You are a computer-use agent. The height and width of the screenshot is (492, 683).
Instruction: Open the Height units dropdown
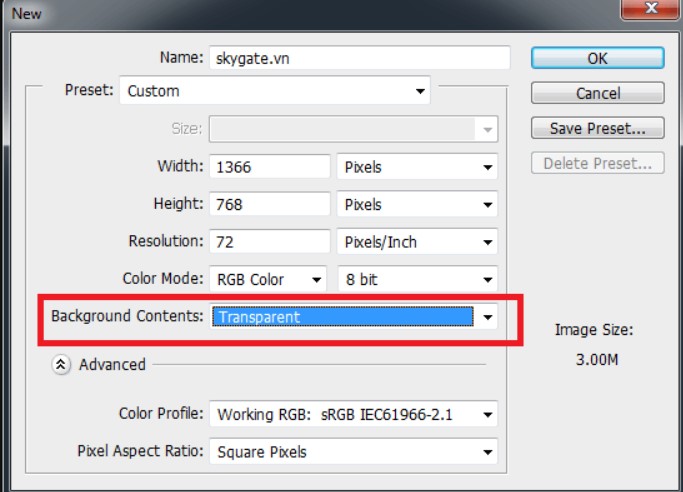417,204
